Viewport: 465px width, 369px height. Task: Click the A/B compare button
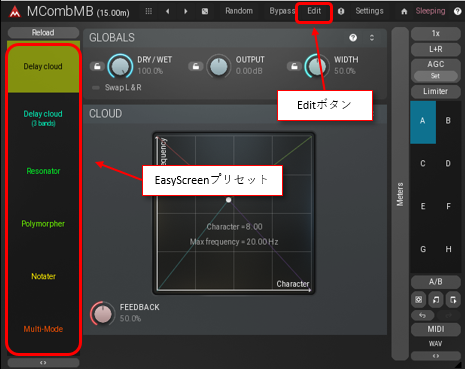[x=435, y=282]
